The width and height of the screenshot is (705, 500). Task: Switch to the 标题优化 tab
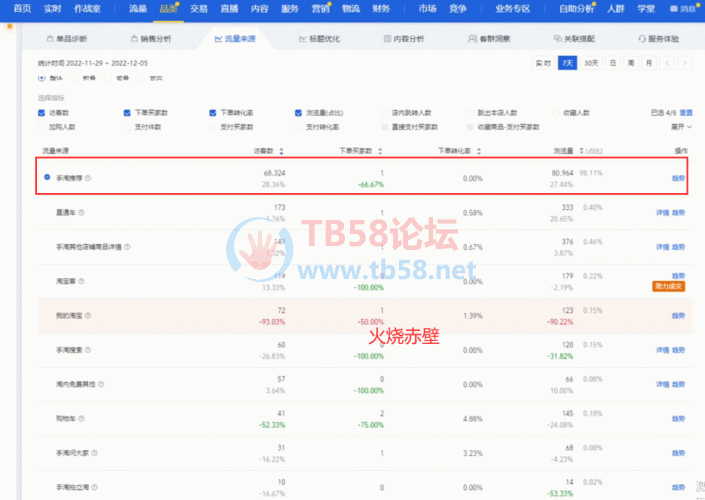point(322,39)
